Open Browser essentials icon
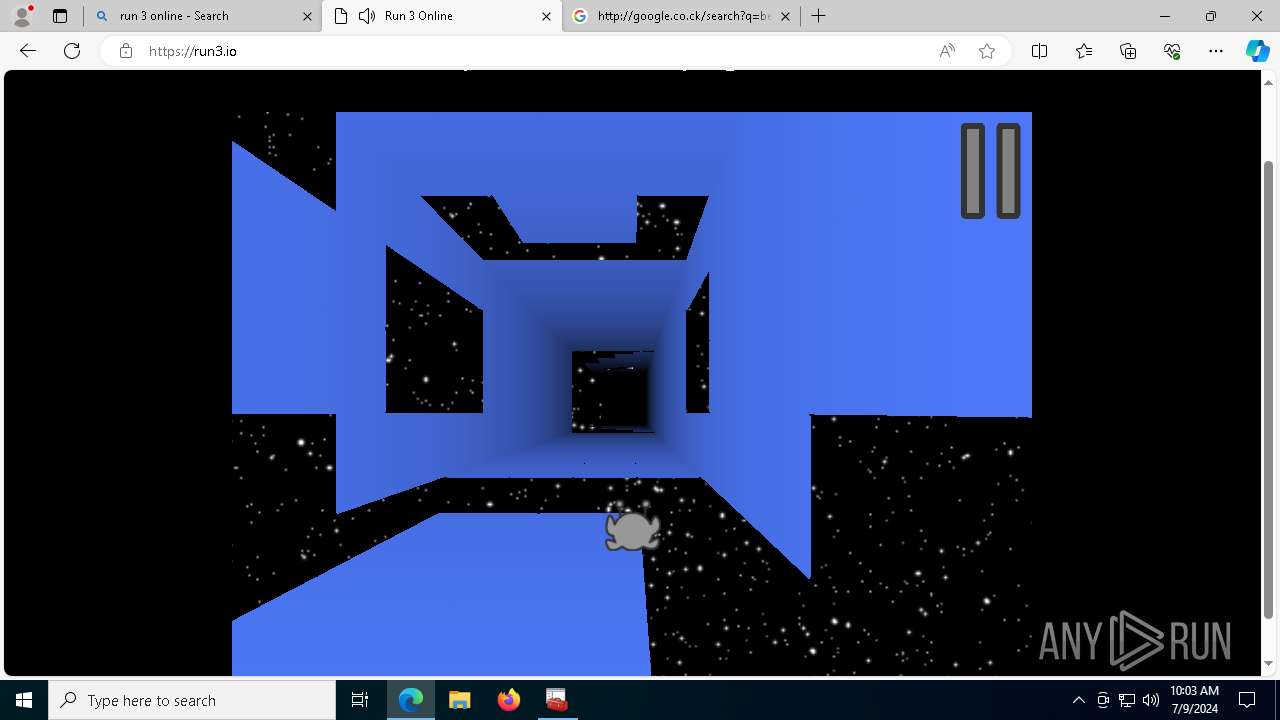This screenshot has height=720, width=1280. [1172, 51]
